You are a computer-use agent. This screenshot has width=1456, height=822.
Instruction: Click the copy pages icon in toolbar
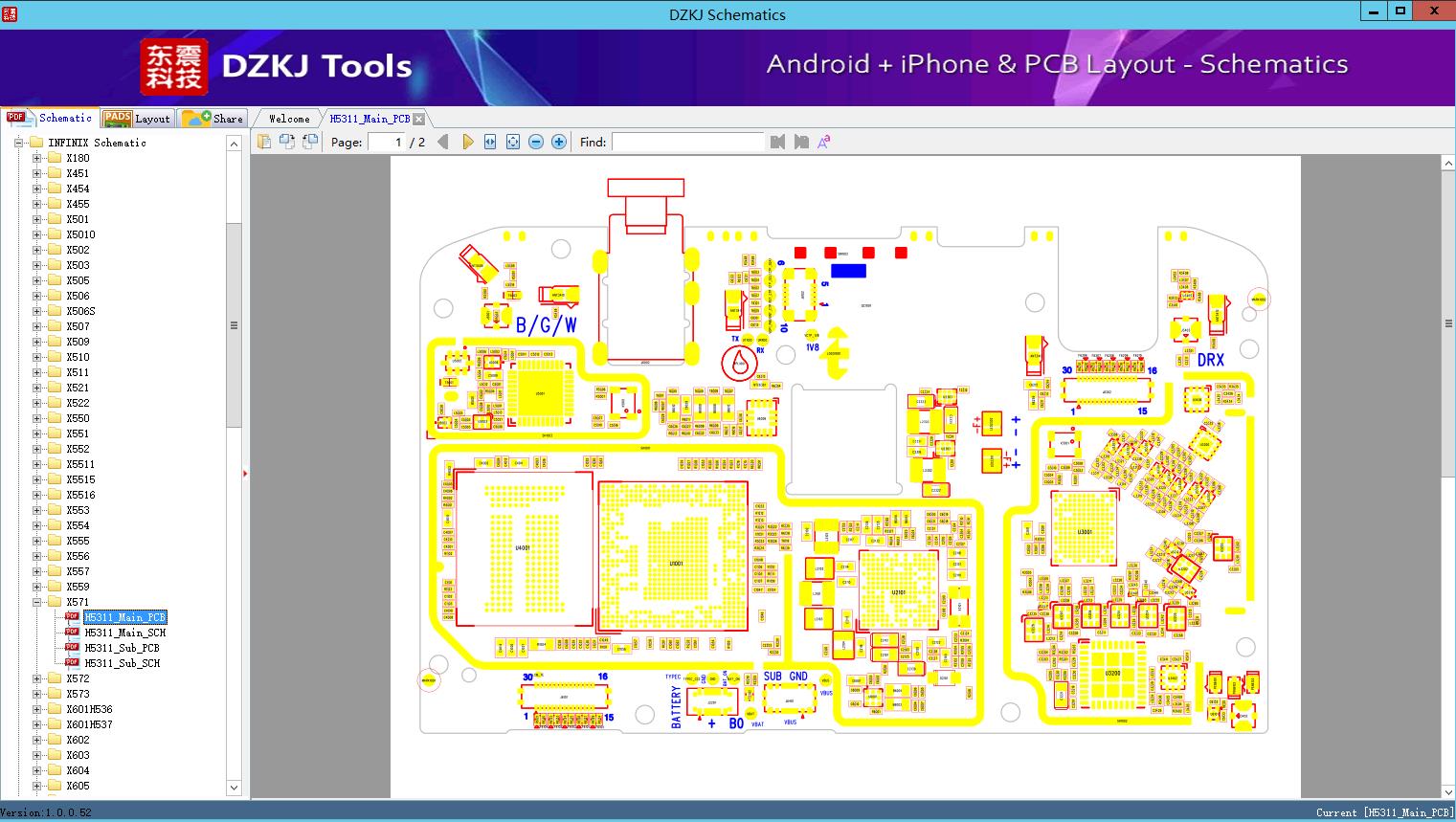click(263, 142)
